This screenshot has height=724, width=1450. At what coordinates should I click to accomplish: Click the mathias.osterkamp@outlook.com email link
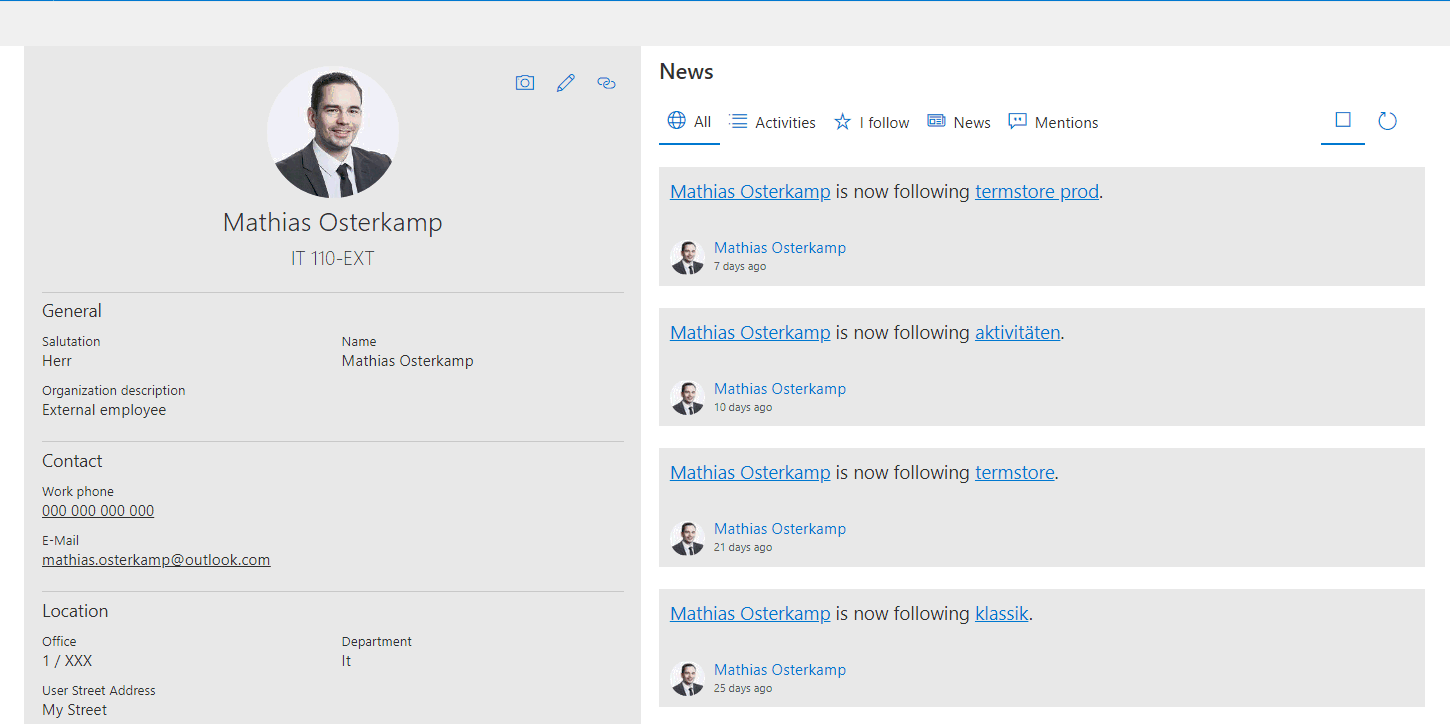156,560
